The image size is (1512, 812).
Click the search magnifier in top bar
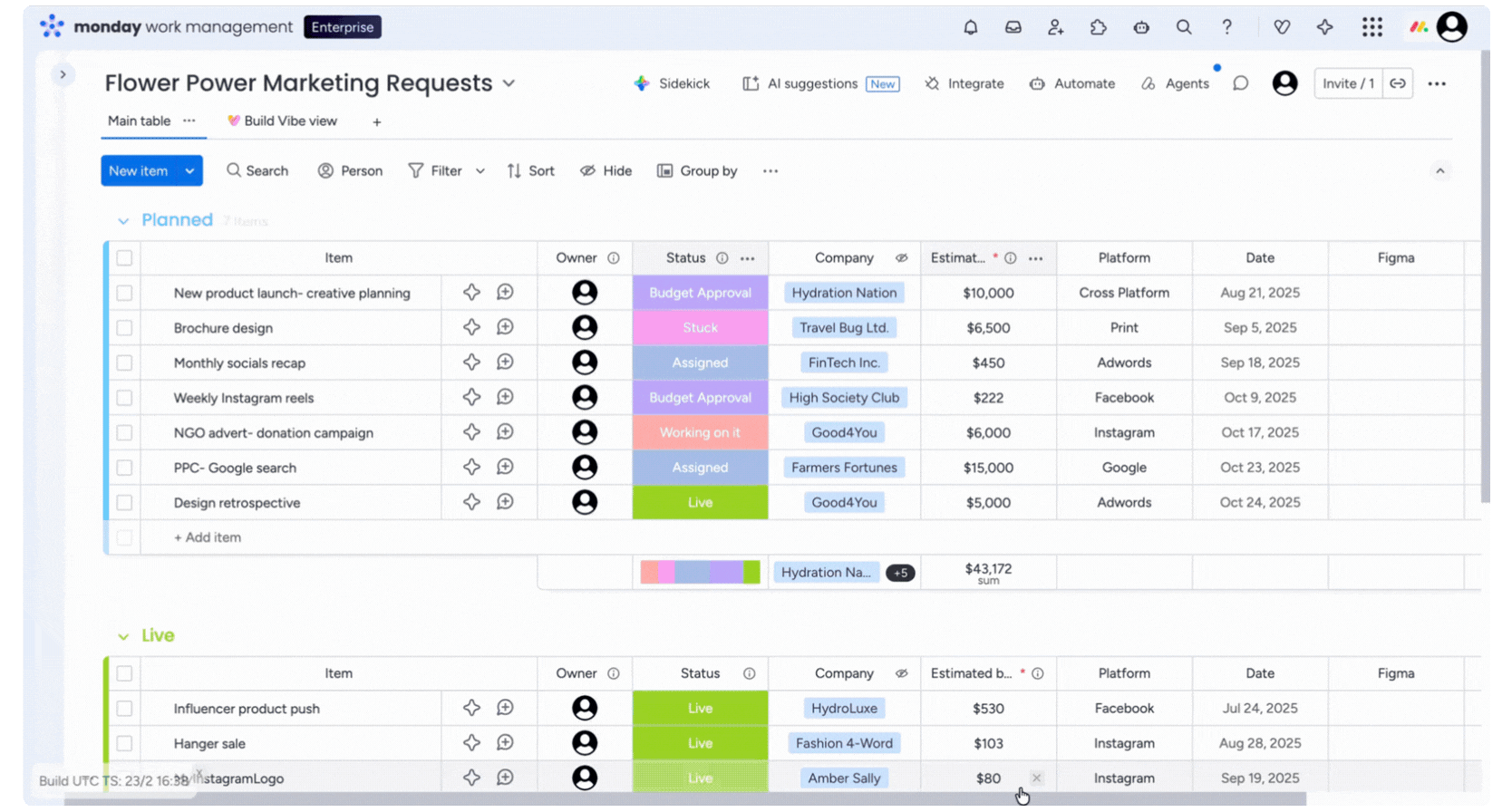pos(1183,27)
